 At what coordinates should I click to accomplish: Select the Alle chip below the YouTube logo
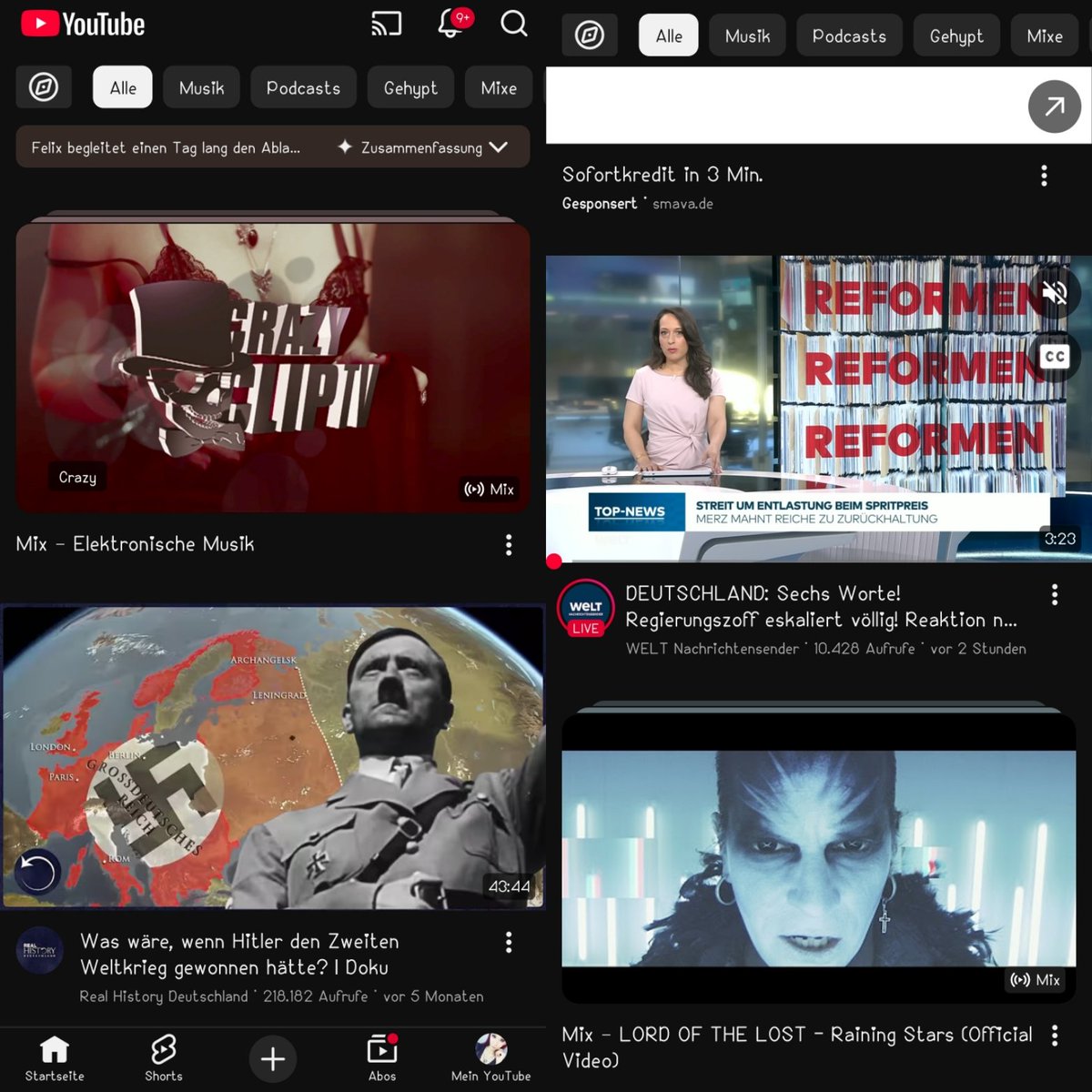click(123, 87)
